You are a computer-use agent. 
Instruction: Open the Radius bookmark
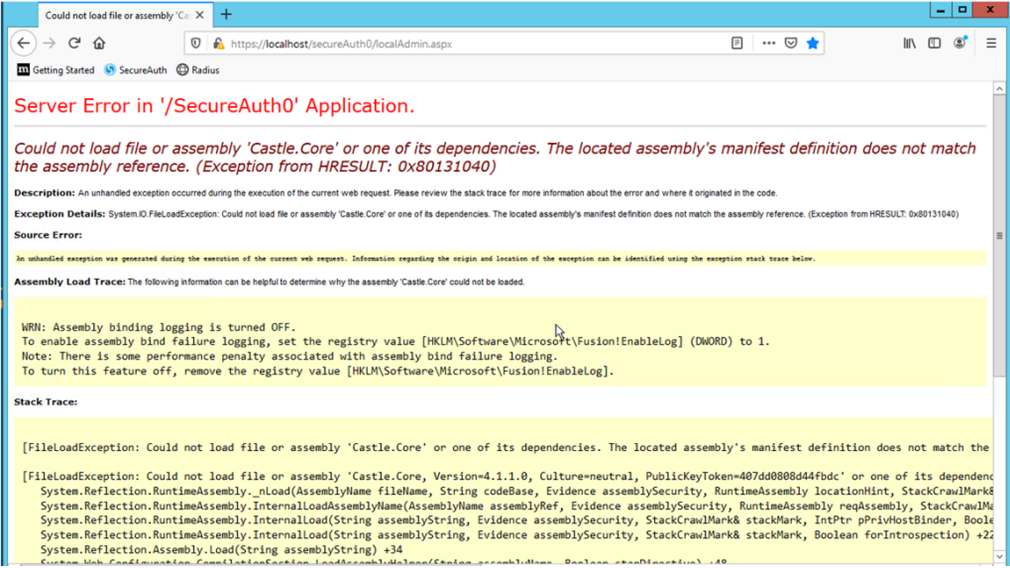[198, 70]
